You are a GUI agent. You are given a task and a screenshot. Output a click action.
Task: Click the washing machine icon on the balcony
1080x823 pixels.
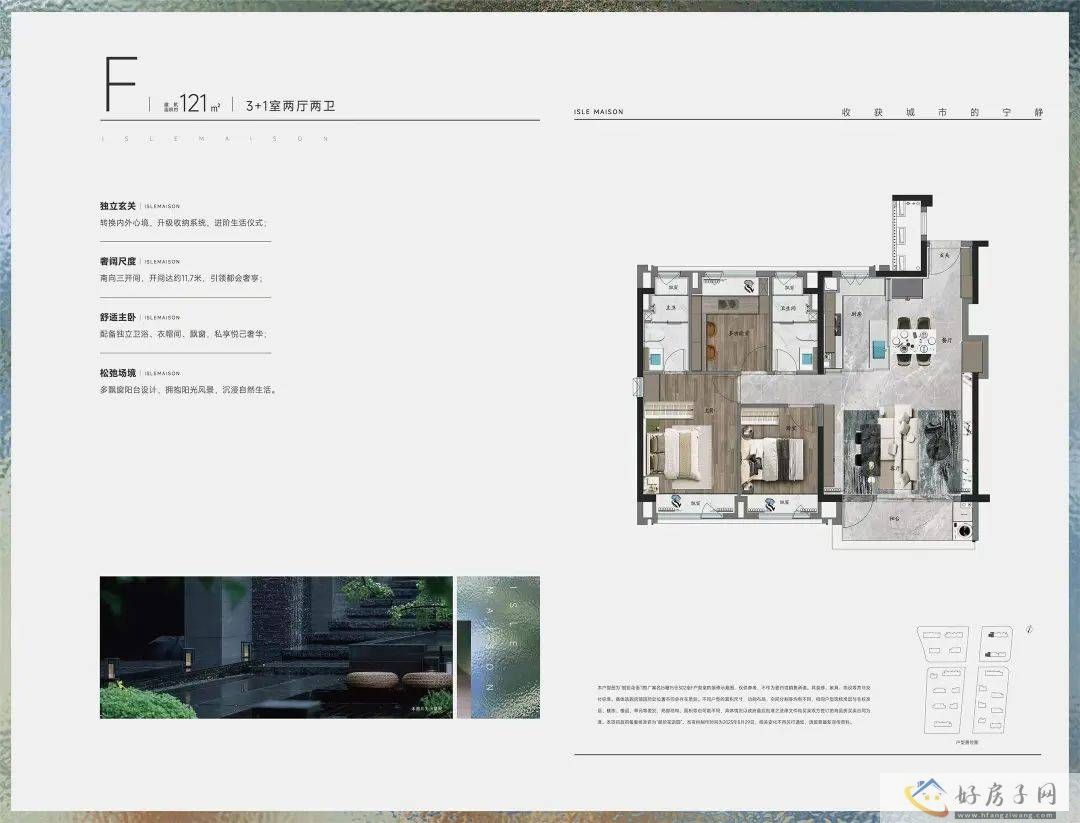[965, 530]
